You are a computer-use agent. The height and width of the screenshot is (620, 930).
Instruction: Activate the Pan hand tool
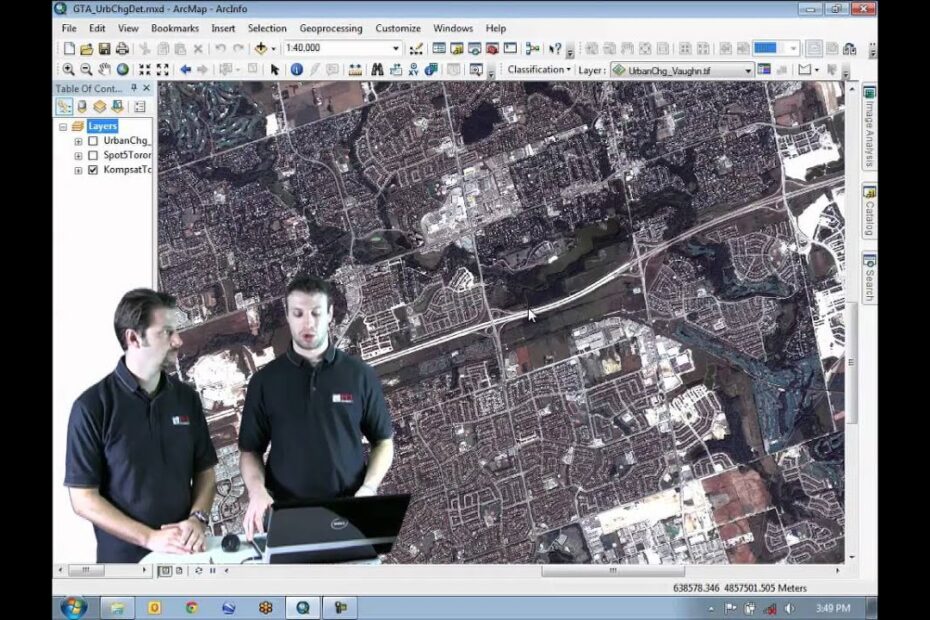tap(104, 70)
